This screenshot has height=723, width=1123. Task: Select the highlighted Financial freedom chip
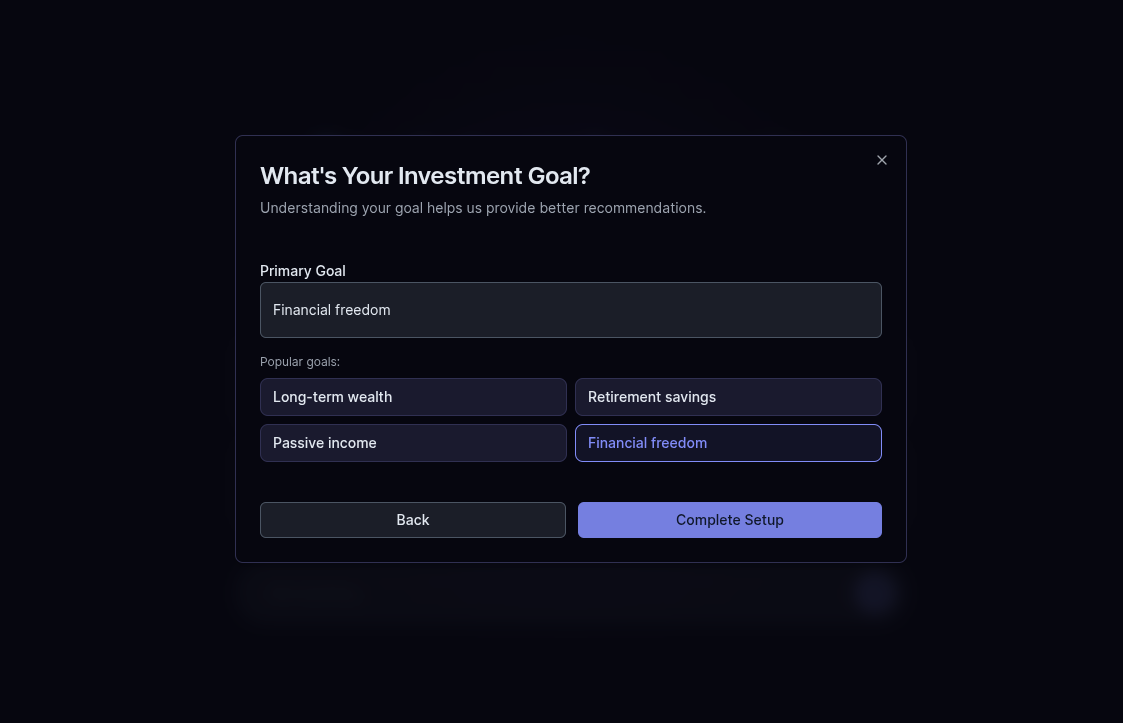coord(727,443)
